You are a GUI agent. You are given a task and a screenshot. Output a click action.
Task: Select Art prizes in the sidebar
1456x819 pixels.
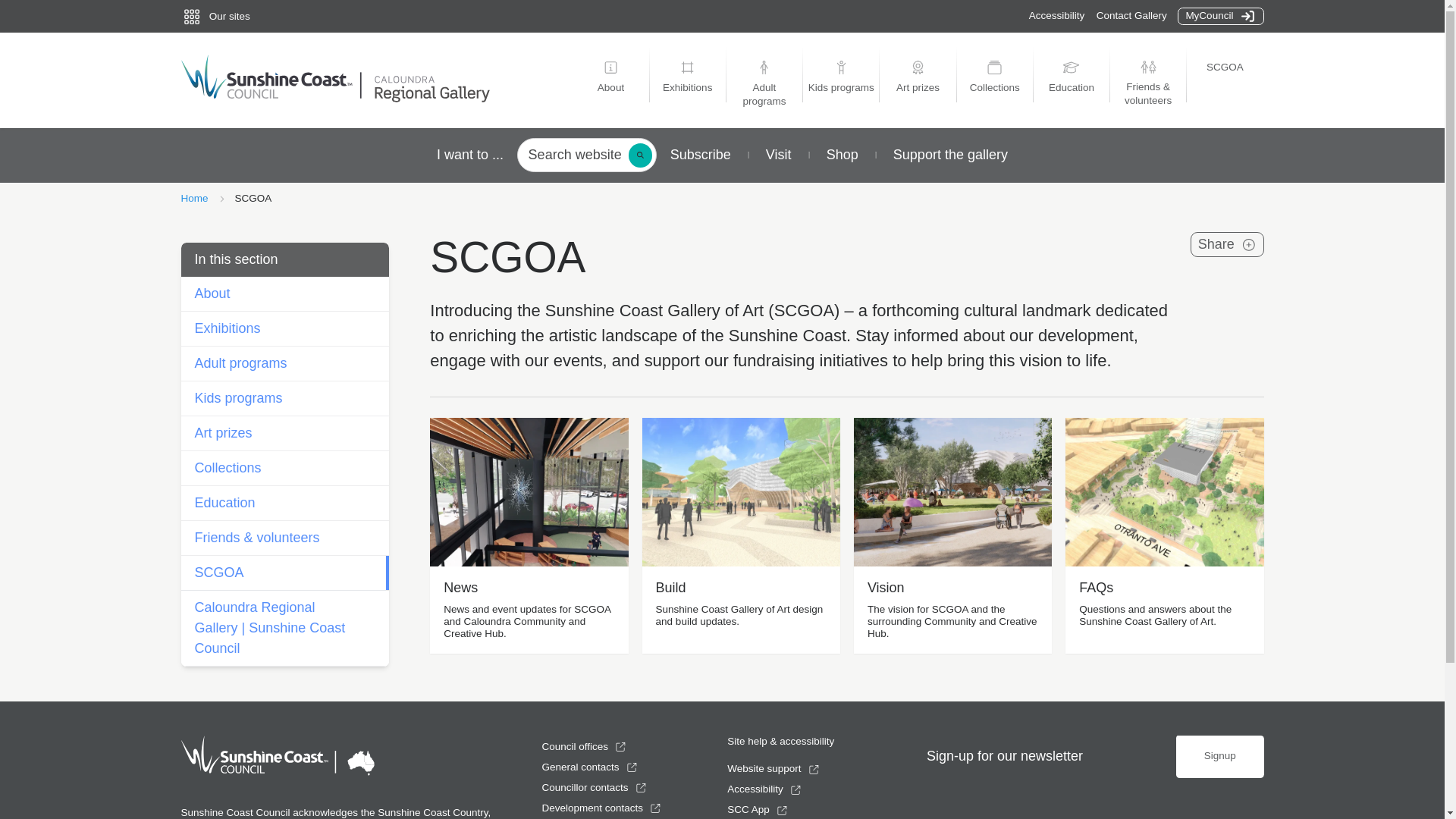[x=284, y=434]
